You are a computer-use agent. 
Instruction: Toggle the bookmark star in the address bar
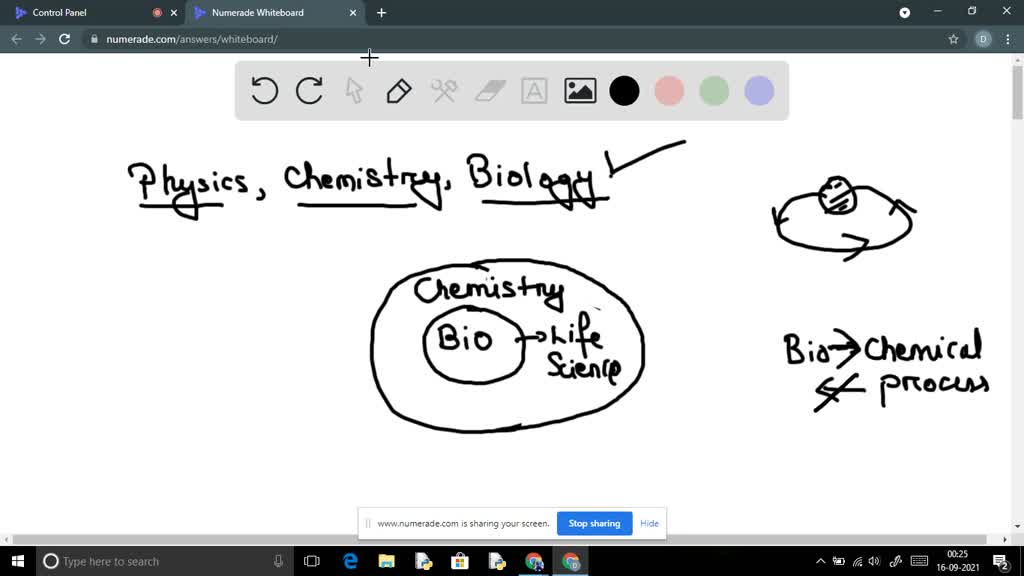[953, 41]
